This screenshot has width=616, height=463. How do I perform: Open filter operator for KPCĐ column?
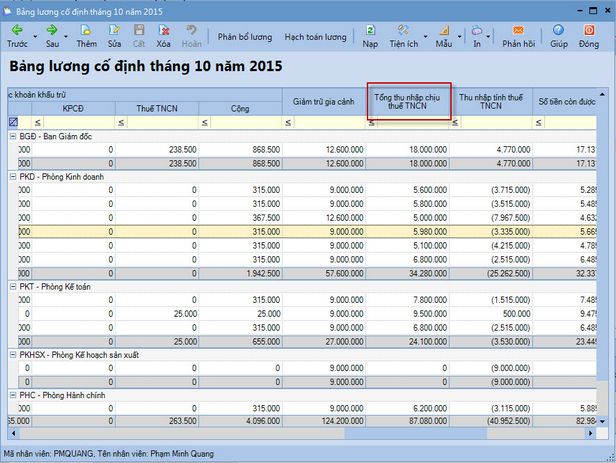pos(38,123)
